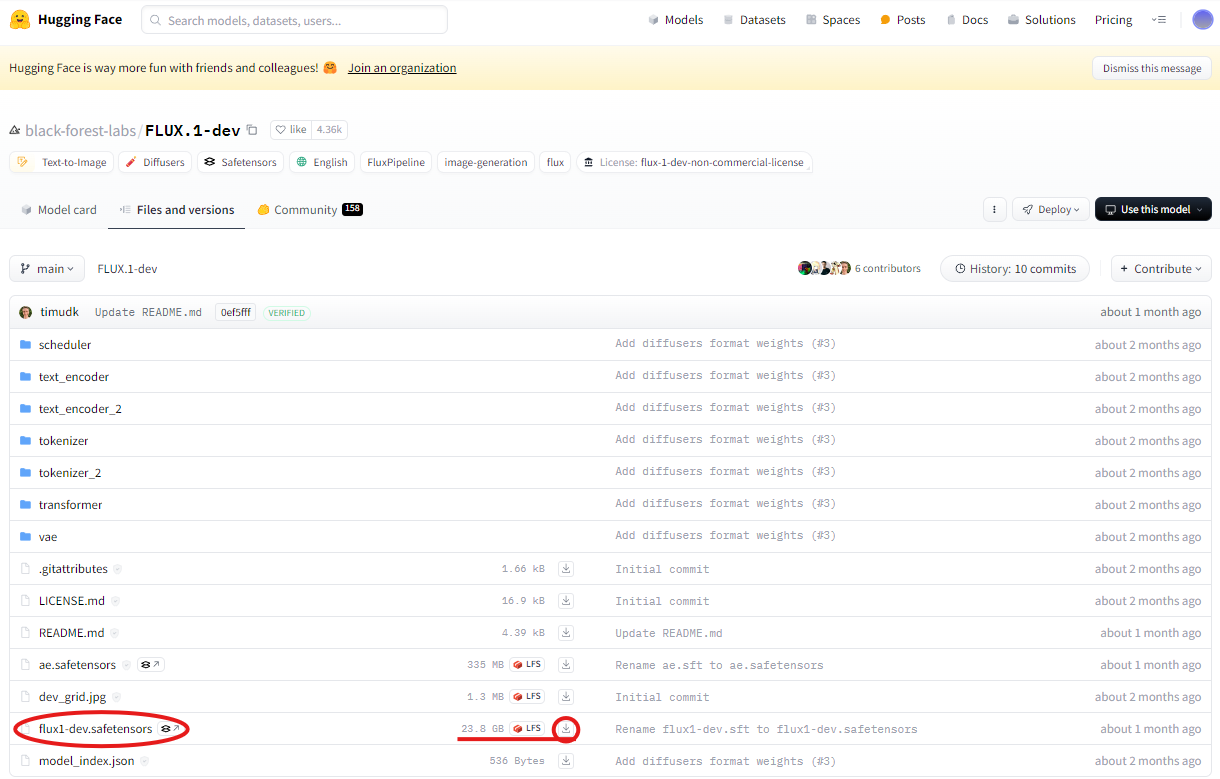Open History: 10 commits
The image size is (1220, 779).
point(1015,268)
